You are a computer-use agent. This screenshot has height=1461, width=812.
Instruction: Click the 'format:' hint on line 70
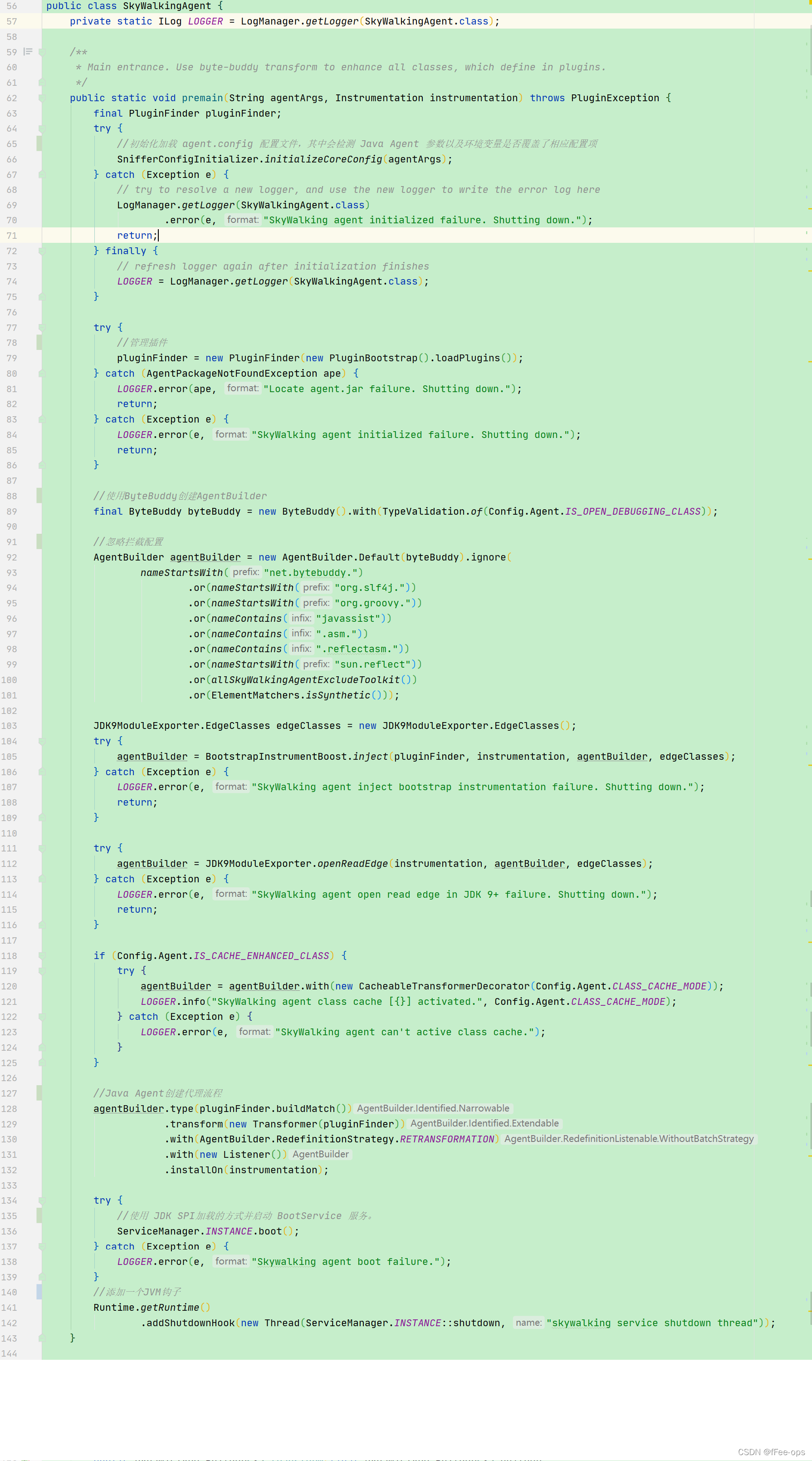click(243, 220)
